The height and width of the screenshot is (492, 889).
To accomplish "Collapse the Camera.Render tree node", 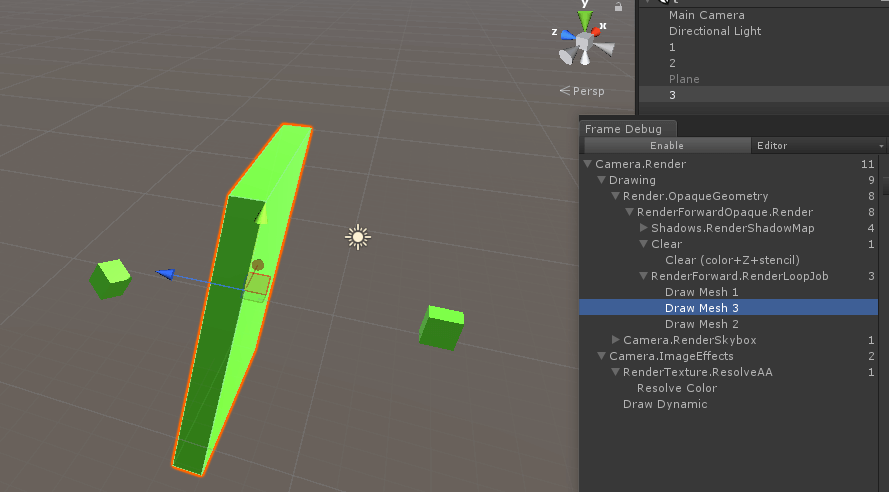I will pyautogui.click(x=587, y=164).
